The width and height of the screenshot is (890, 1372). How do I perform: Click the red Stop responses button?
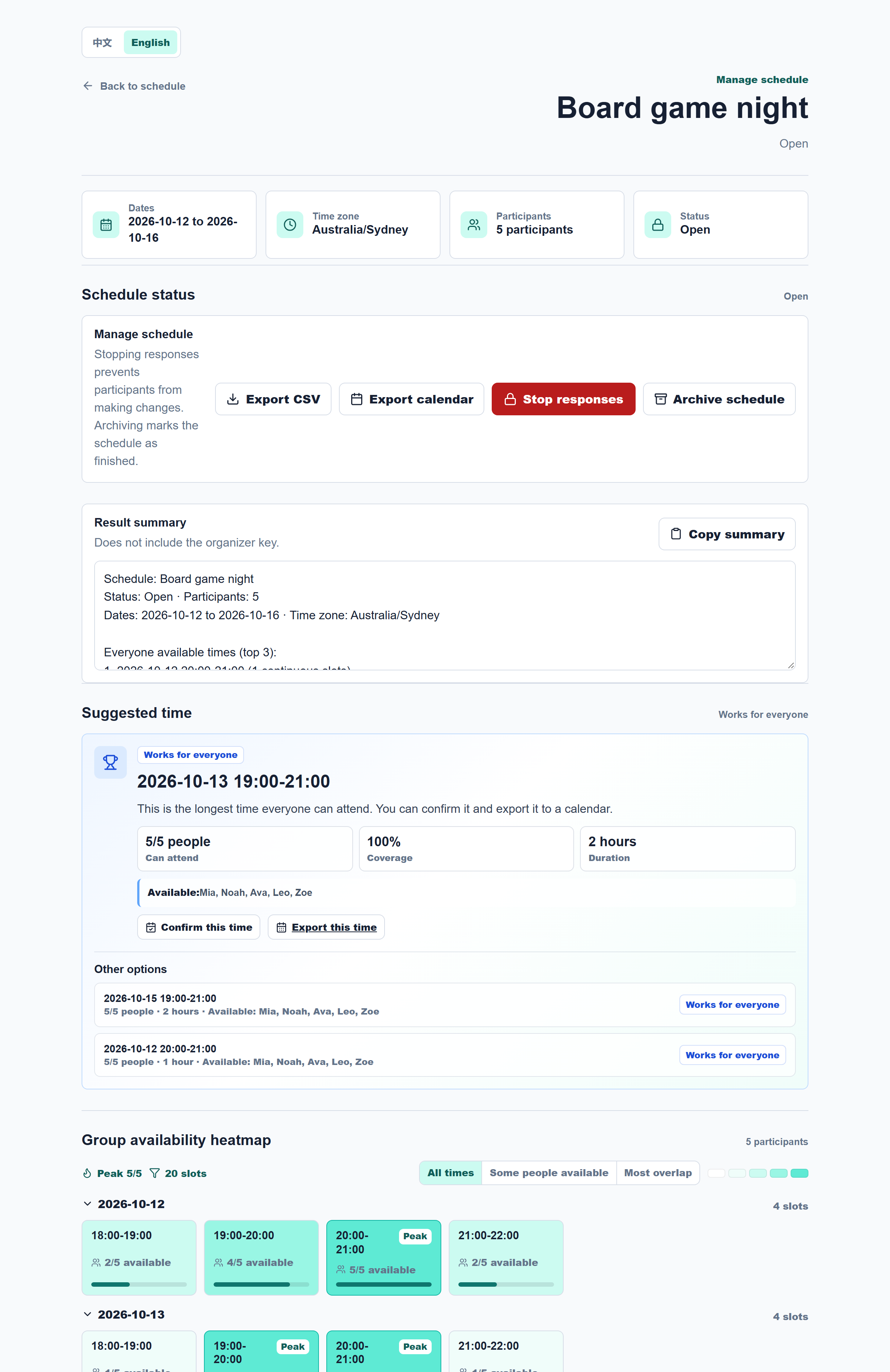563,399
